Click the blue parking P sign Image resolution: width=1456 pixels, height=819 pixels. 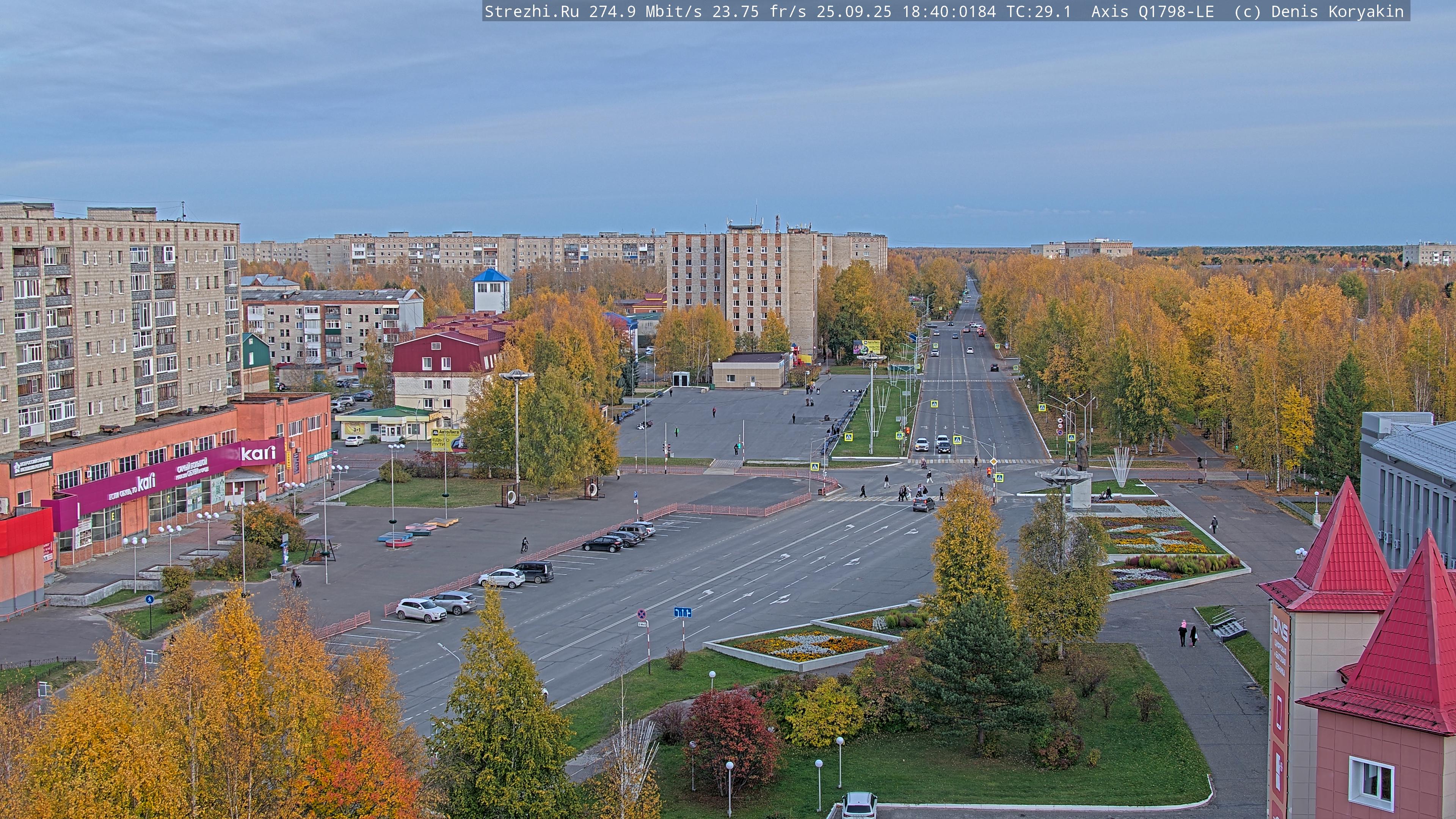click(635, 494)
